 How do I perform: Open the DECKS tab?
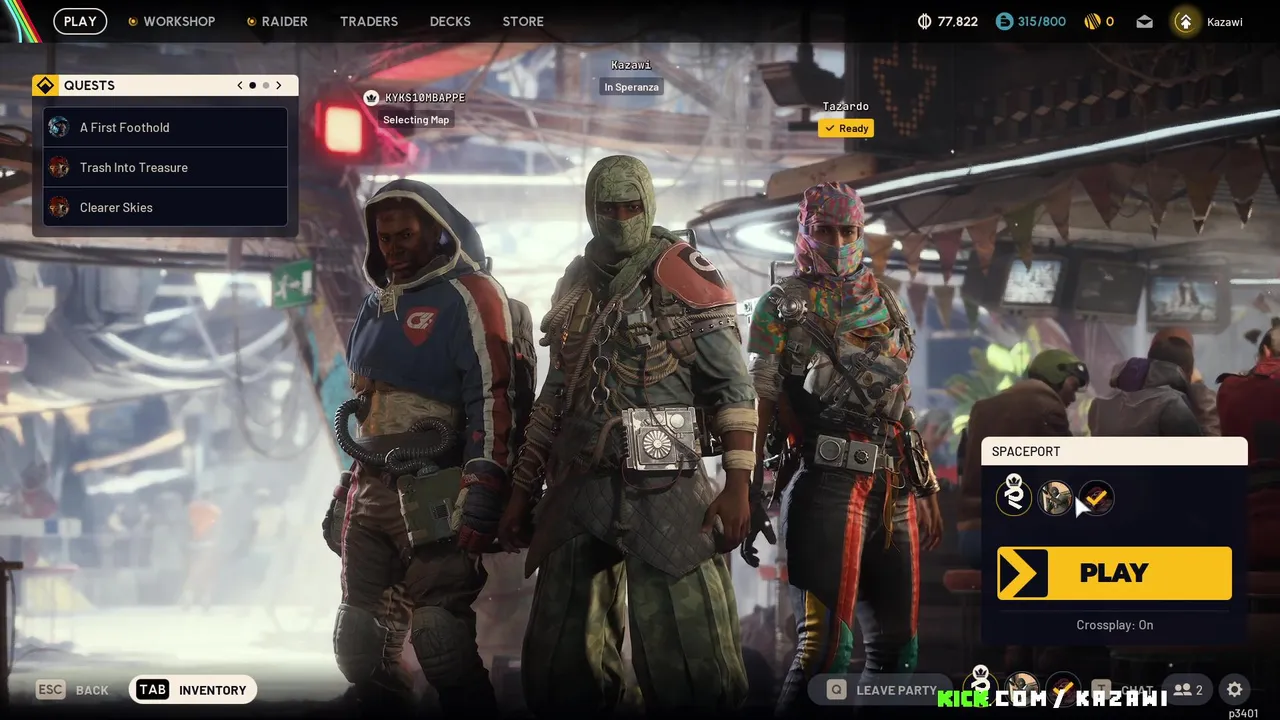450,21
